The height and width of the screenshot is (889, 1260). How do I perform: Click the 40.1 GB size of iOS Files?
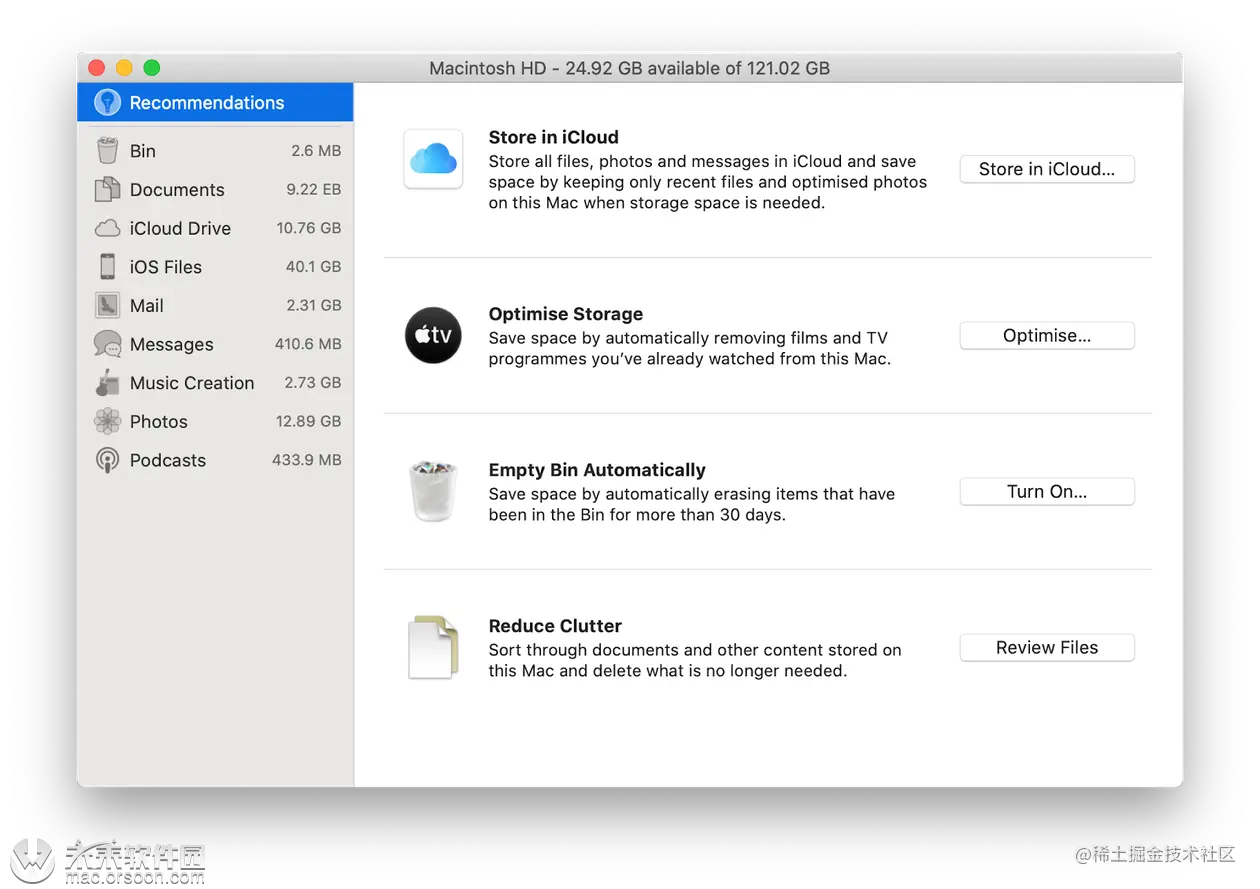(314, 267)
